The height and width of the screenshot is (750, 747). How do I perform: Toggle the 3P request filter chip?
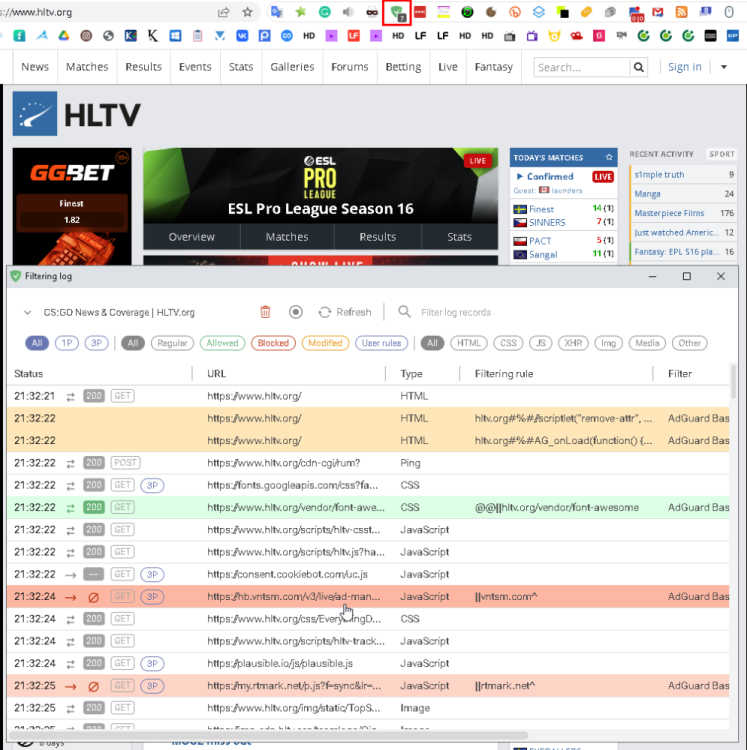tap(97, 343)
